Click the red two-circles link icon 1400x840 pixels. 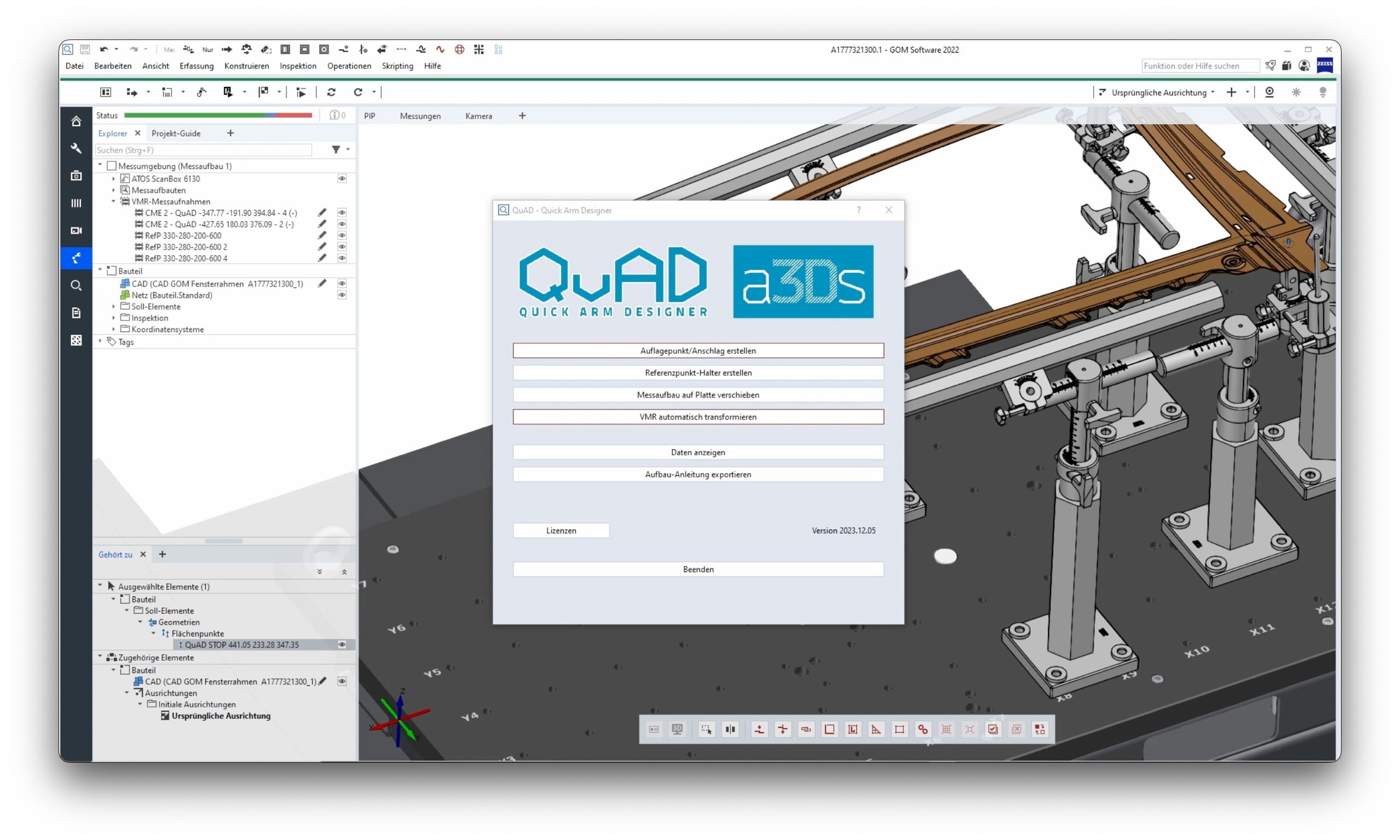[923, 729]
